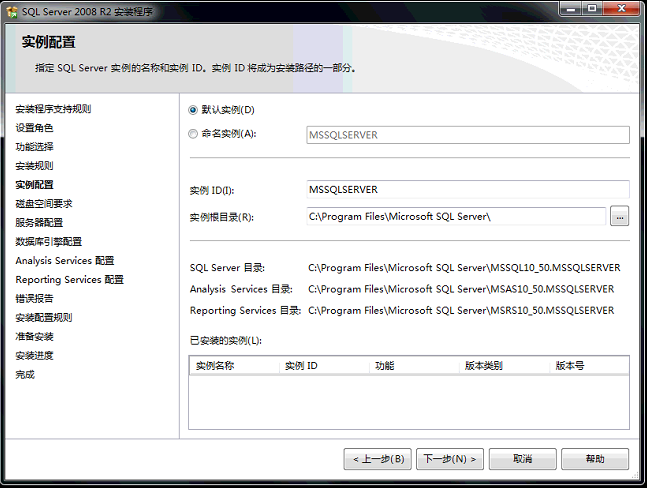This screenshot has height=488, width=647.
Task: Open the browse (...) button for root directory
Action: coord(619,216)
